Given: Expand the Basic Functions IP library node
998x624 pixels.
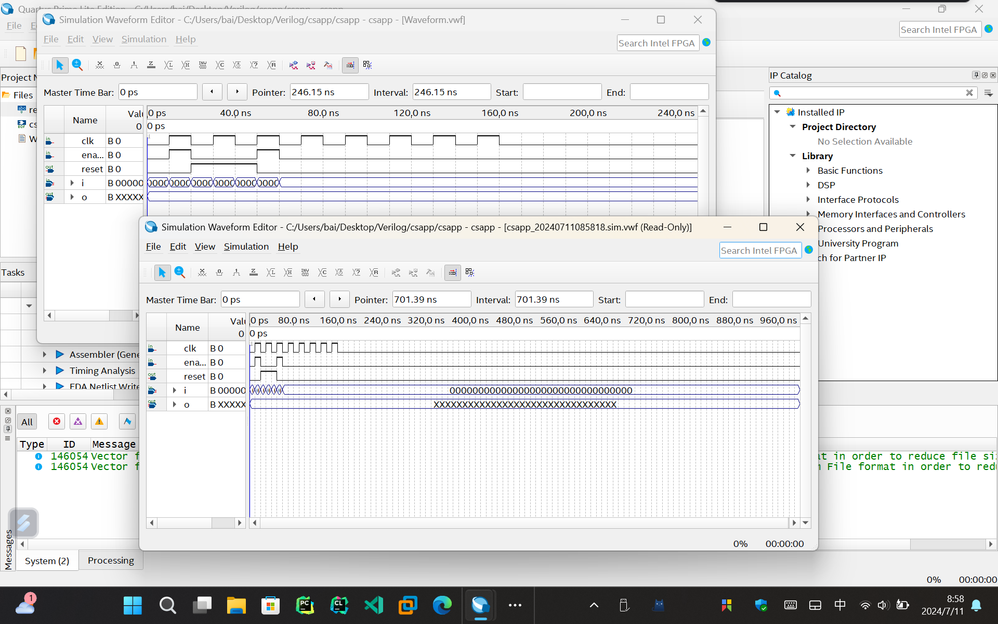Looking at the screenshot, I should 809,171.
